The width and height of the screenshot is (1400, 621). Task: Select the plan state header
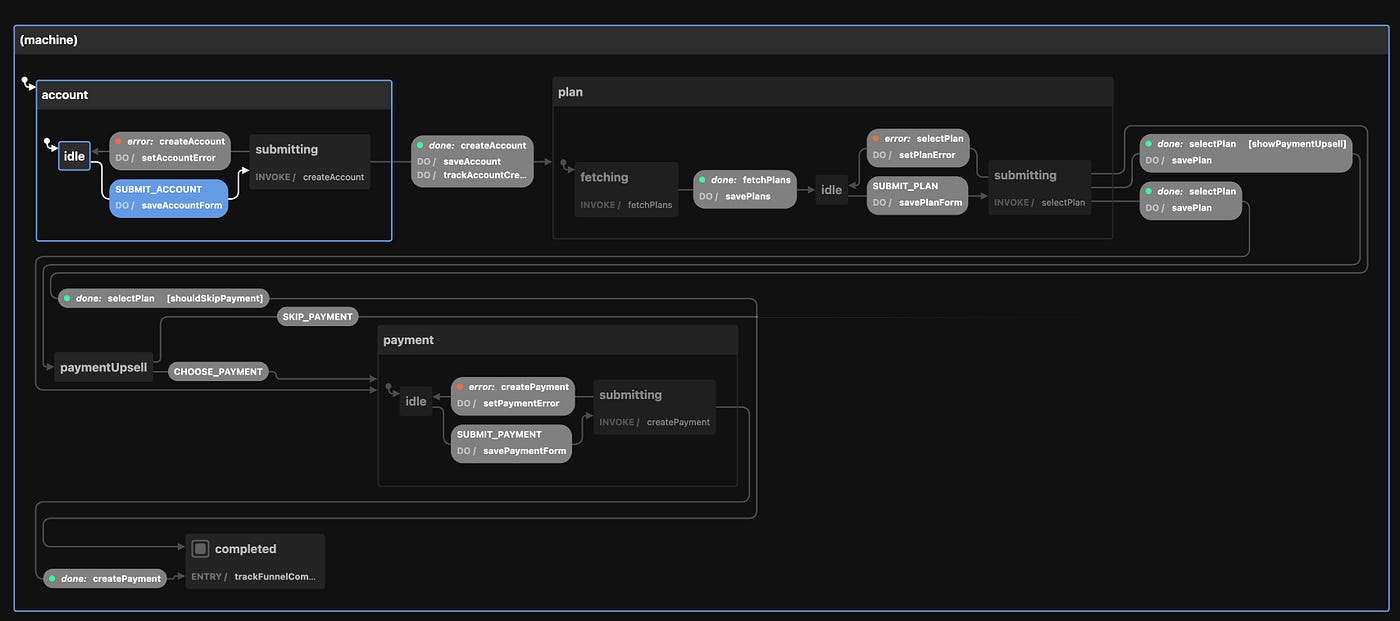[x=570, y=91]
